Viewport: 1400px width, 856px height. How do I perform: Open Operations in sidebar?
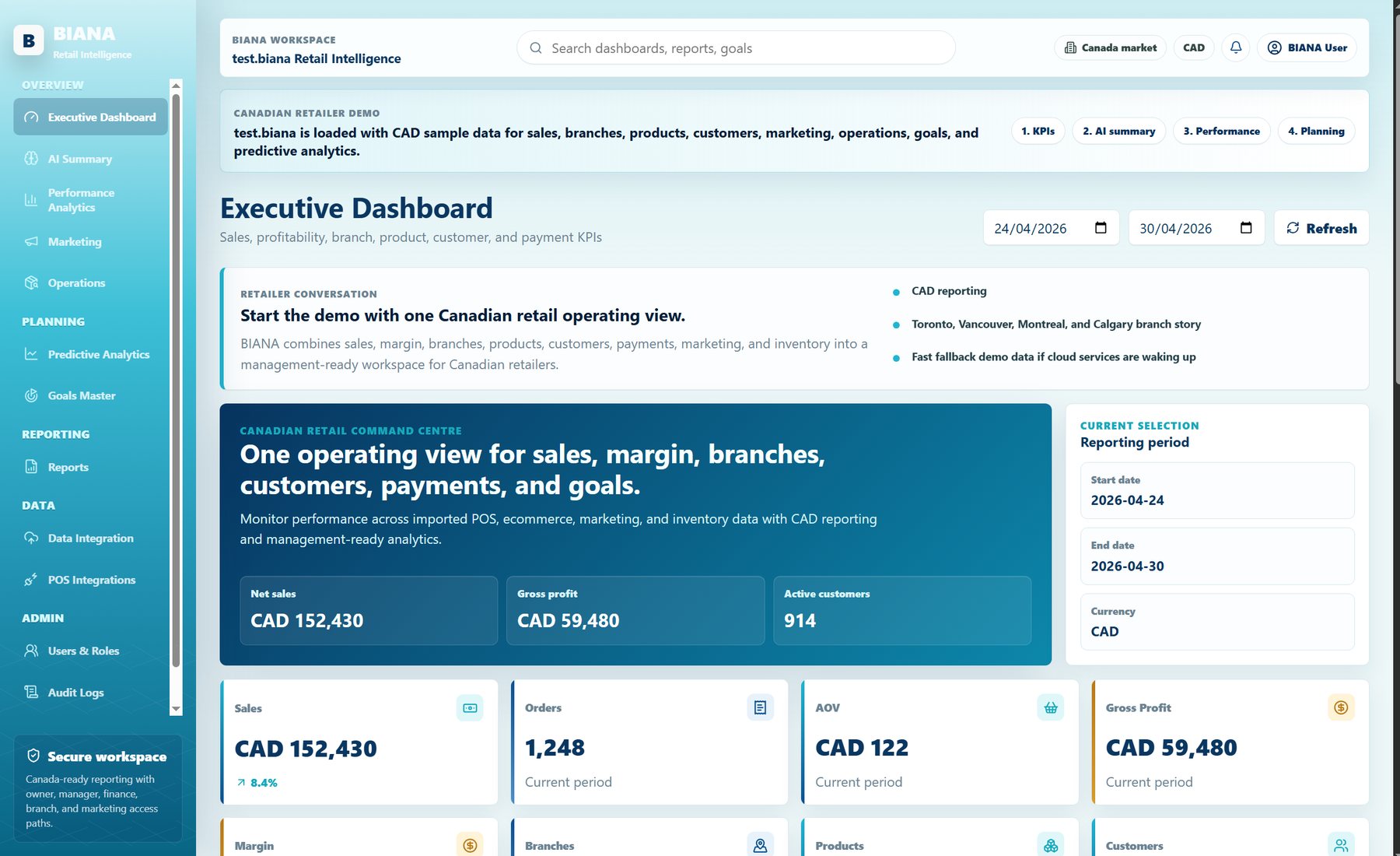pyautogui.click(x=90, y=283)
